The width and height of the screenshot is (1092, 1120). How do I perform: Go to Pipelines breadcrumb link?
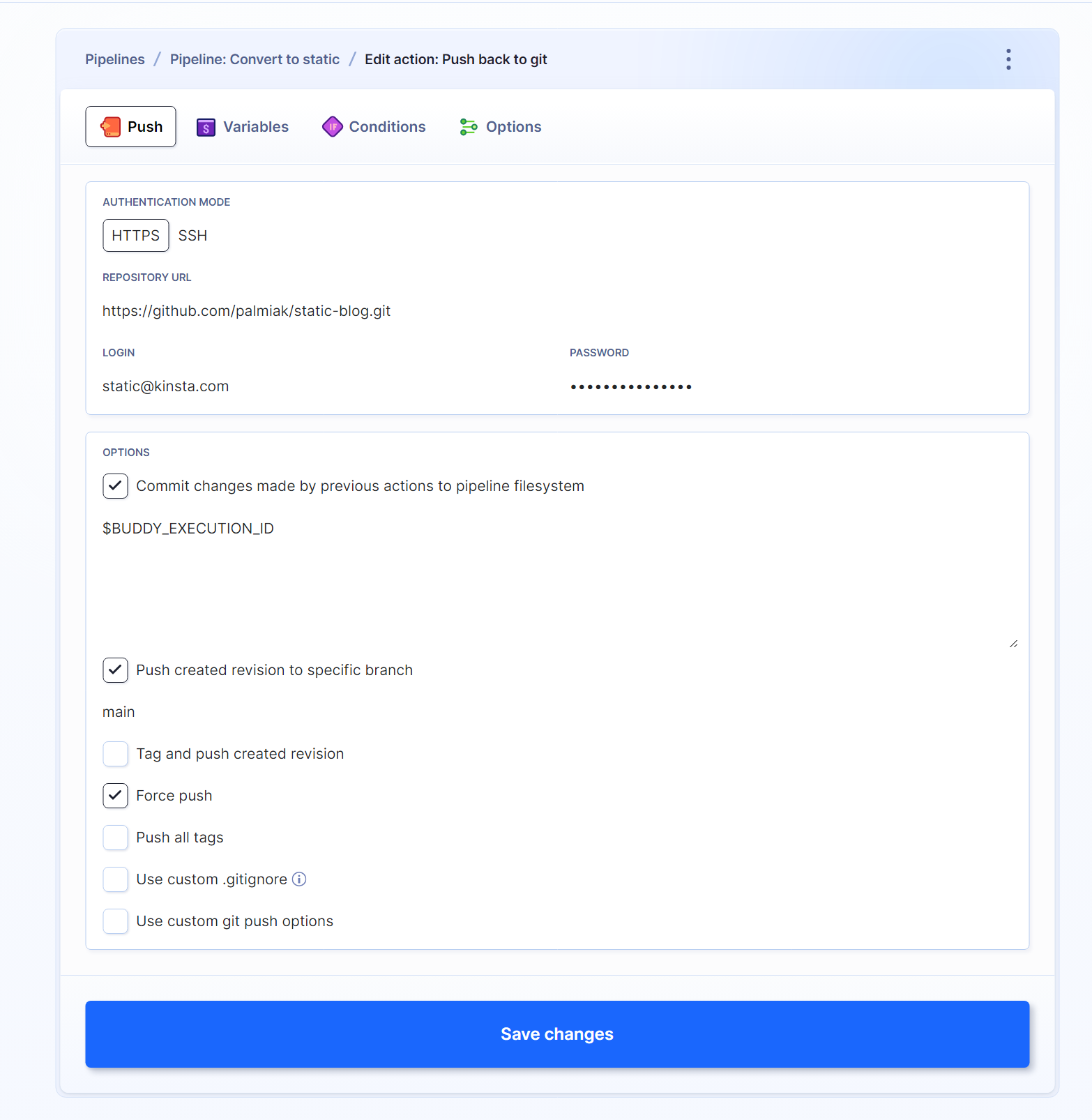coord(115,59)
